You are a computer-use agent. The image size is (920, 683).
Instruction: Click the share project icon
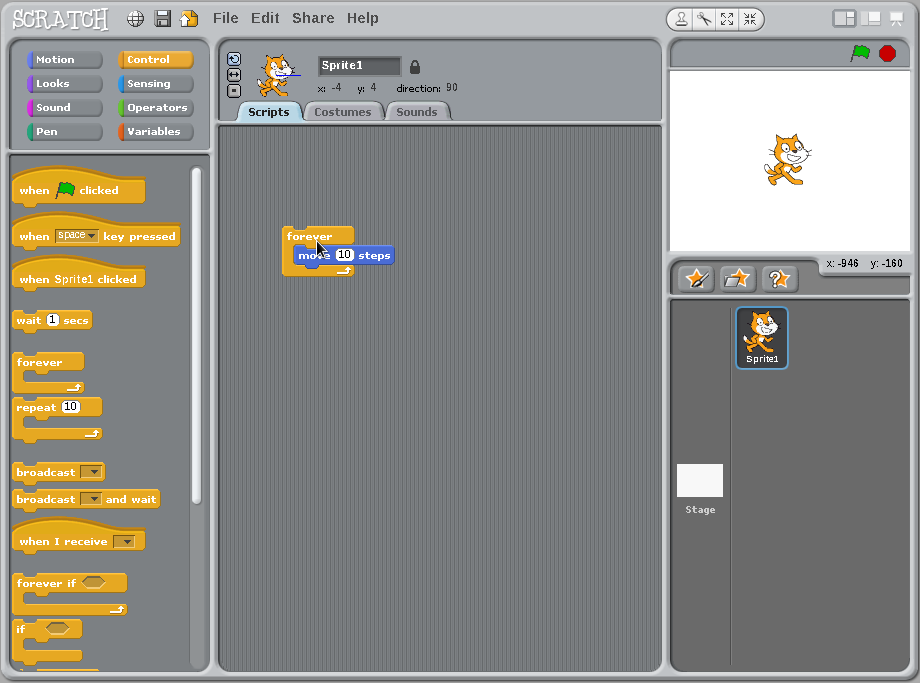point(189,19)
